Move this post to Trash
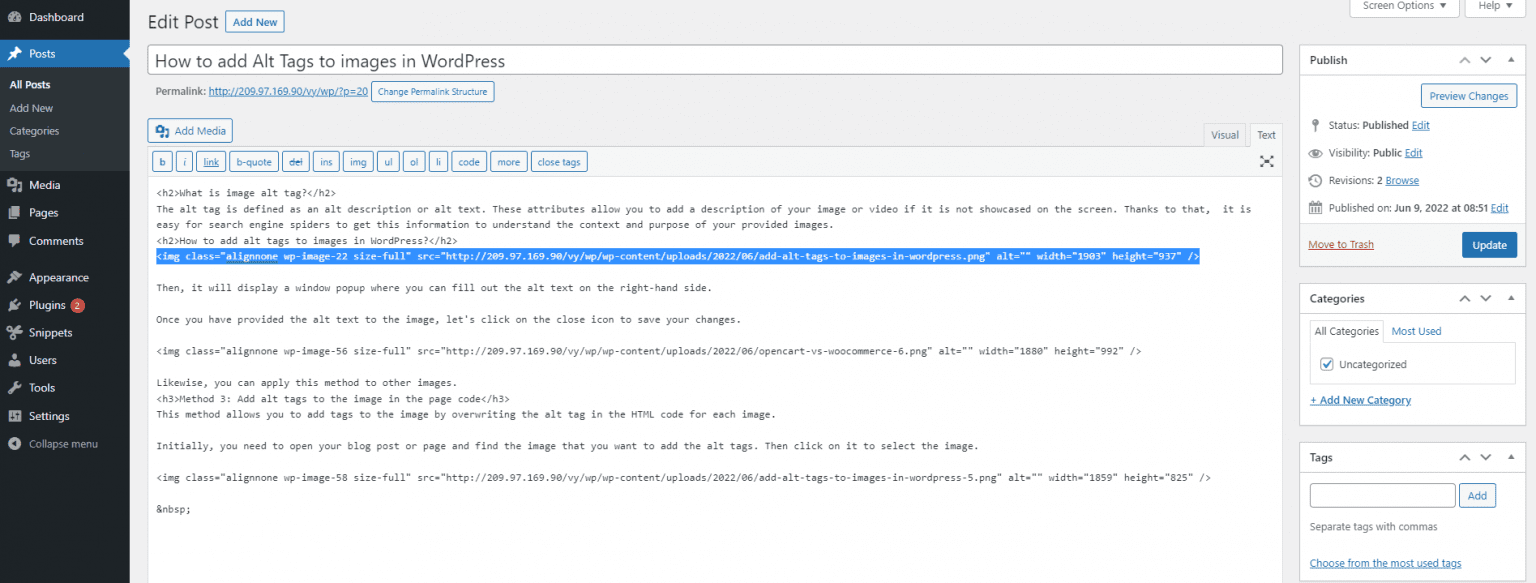The width and height of the screenshot is (1536, 583). [x=1340, y=244]
